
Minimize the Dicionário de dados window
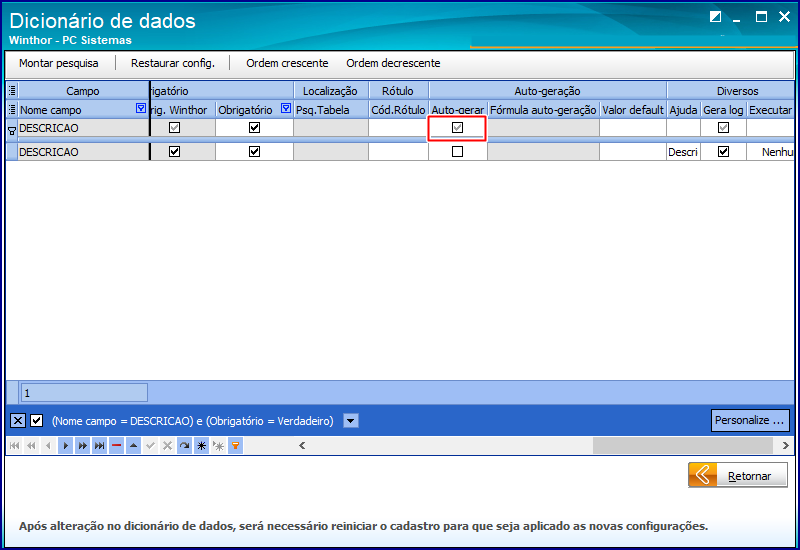point(736,18)
